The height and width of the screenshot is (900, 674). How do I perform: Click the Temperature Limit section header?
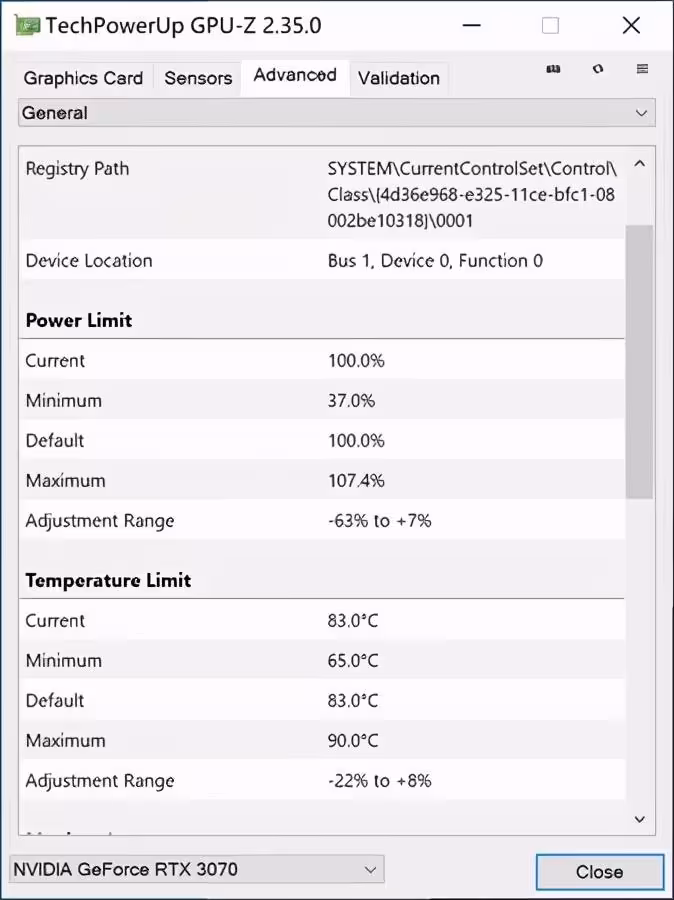[x=108, y=580]
